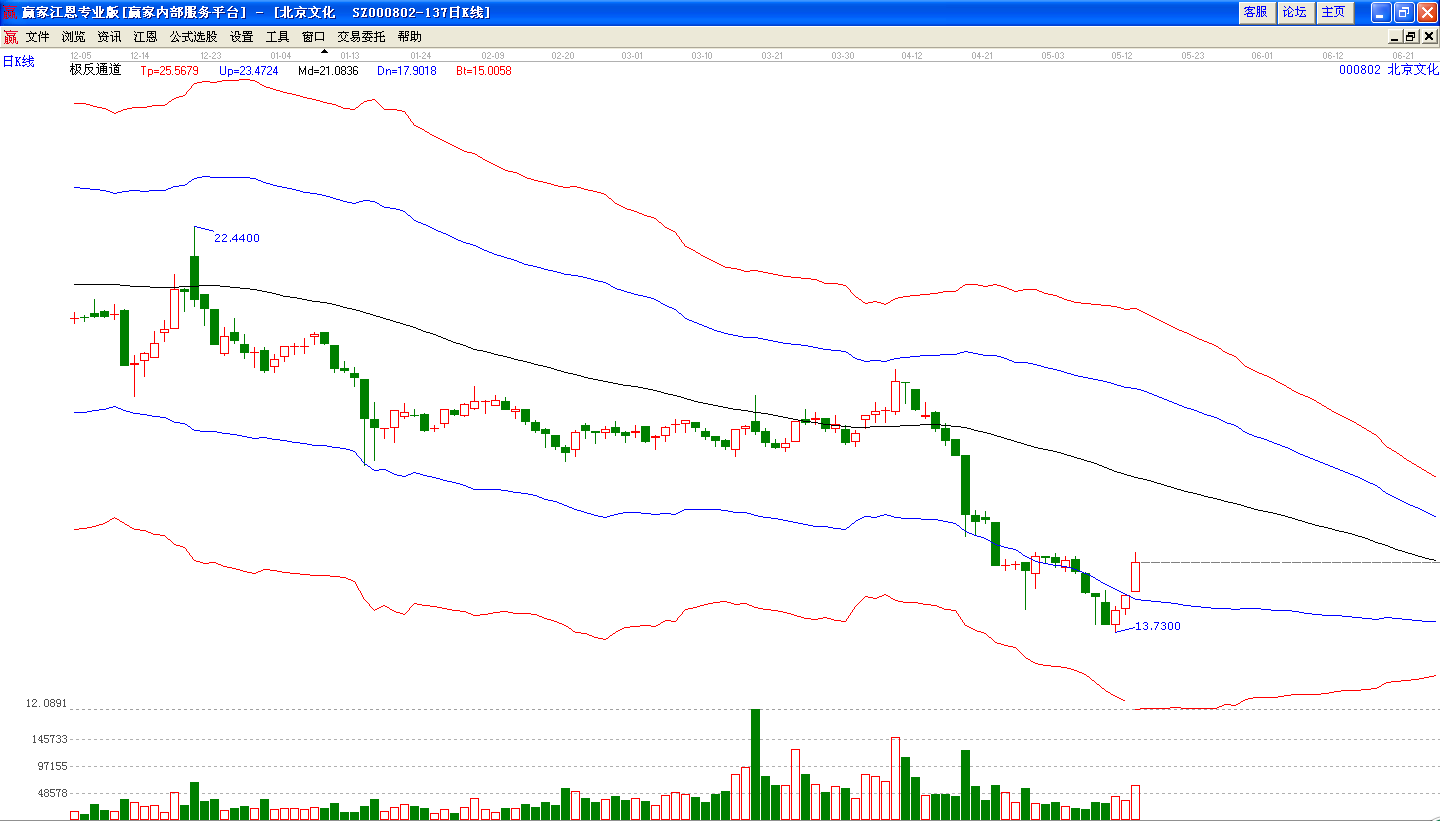Restore the inner chart window
The height and width of the screenshot is (821, 1440).
point(1411,37)
